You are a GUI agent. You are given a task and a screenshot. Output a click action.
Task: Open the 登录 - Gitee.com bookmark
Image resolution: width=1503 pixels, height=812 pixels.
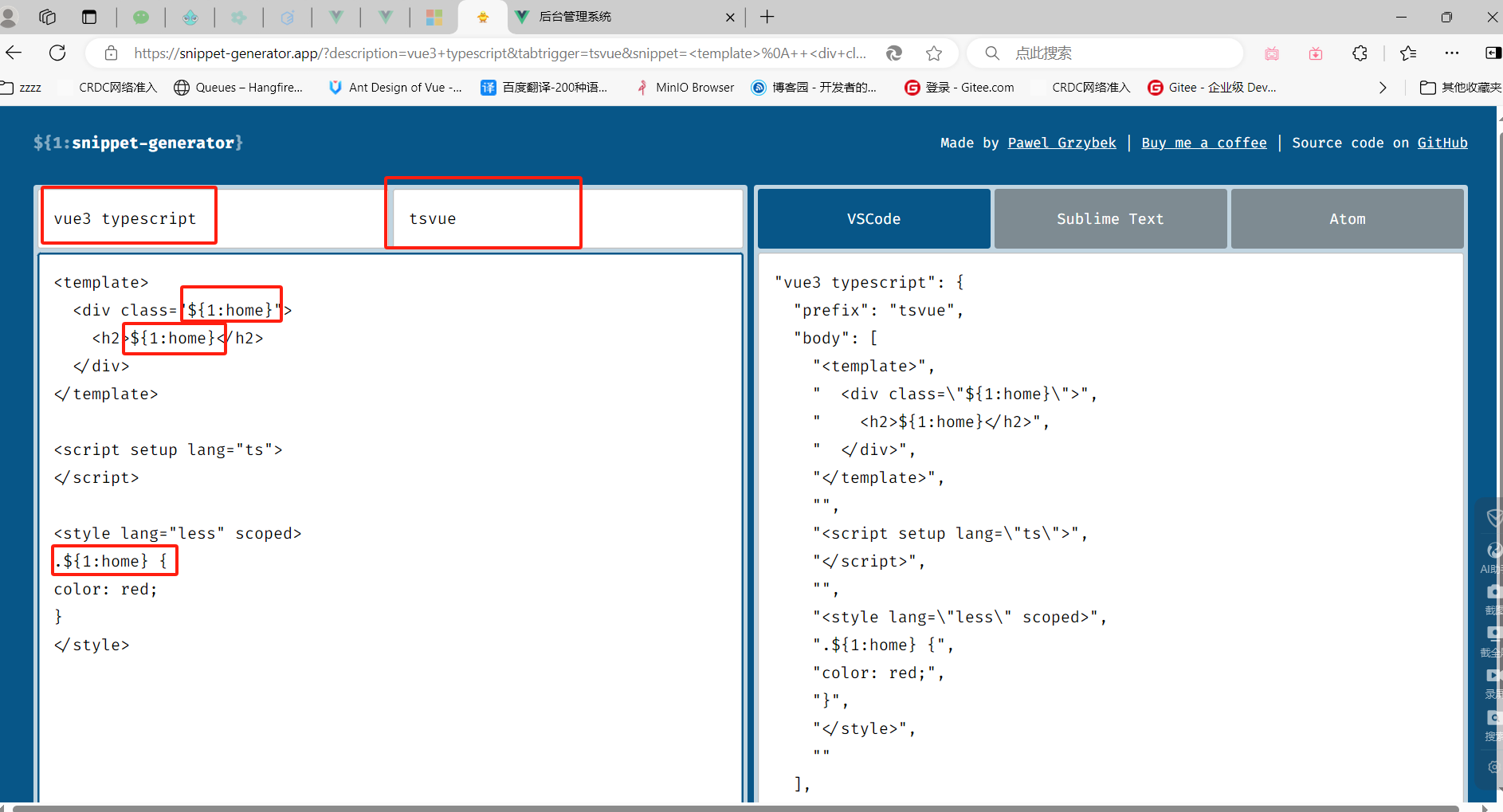[959, 88]
